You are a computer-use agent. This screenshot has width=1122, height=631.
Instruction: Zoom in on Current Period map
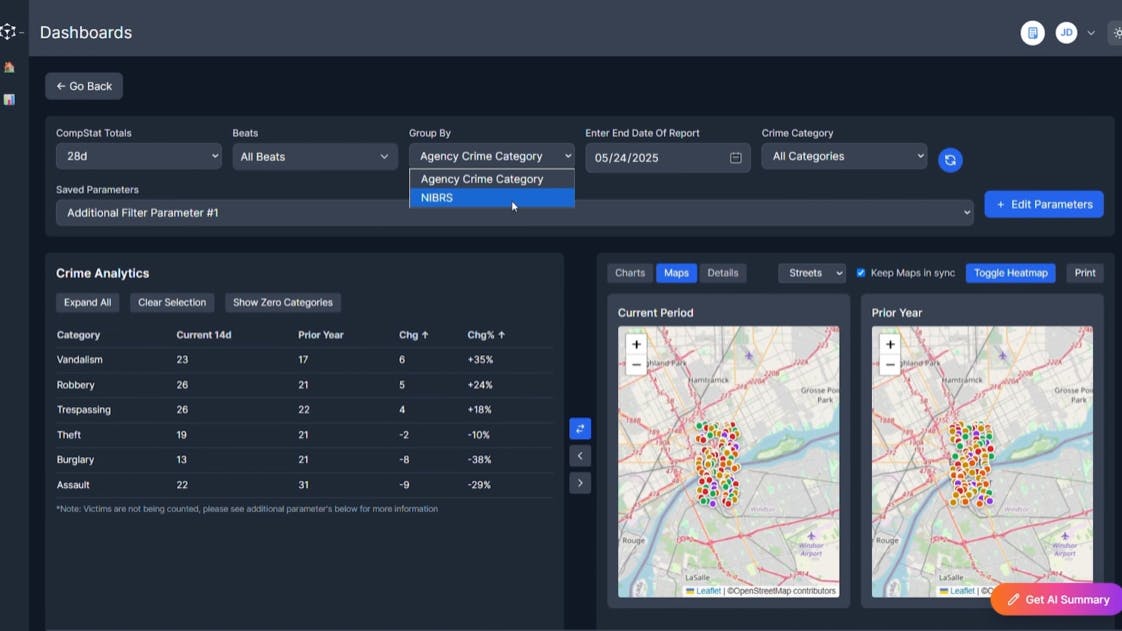636,344
